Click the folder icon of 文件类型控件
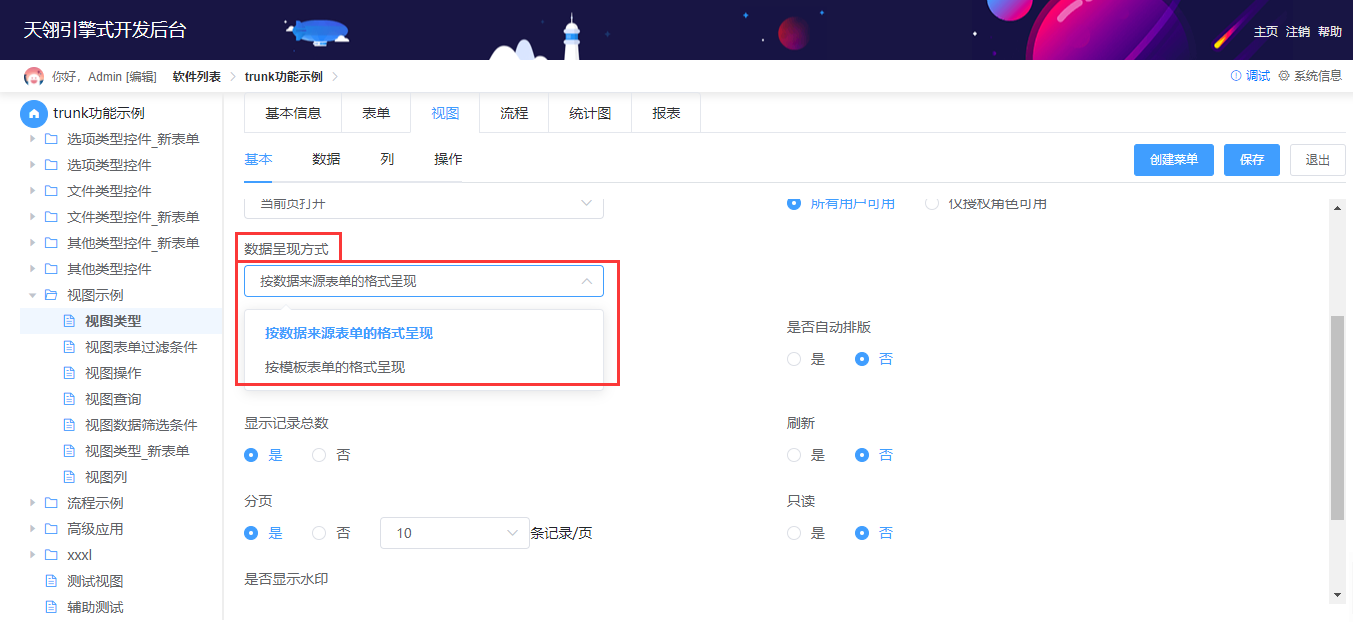 pos(51,191)
